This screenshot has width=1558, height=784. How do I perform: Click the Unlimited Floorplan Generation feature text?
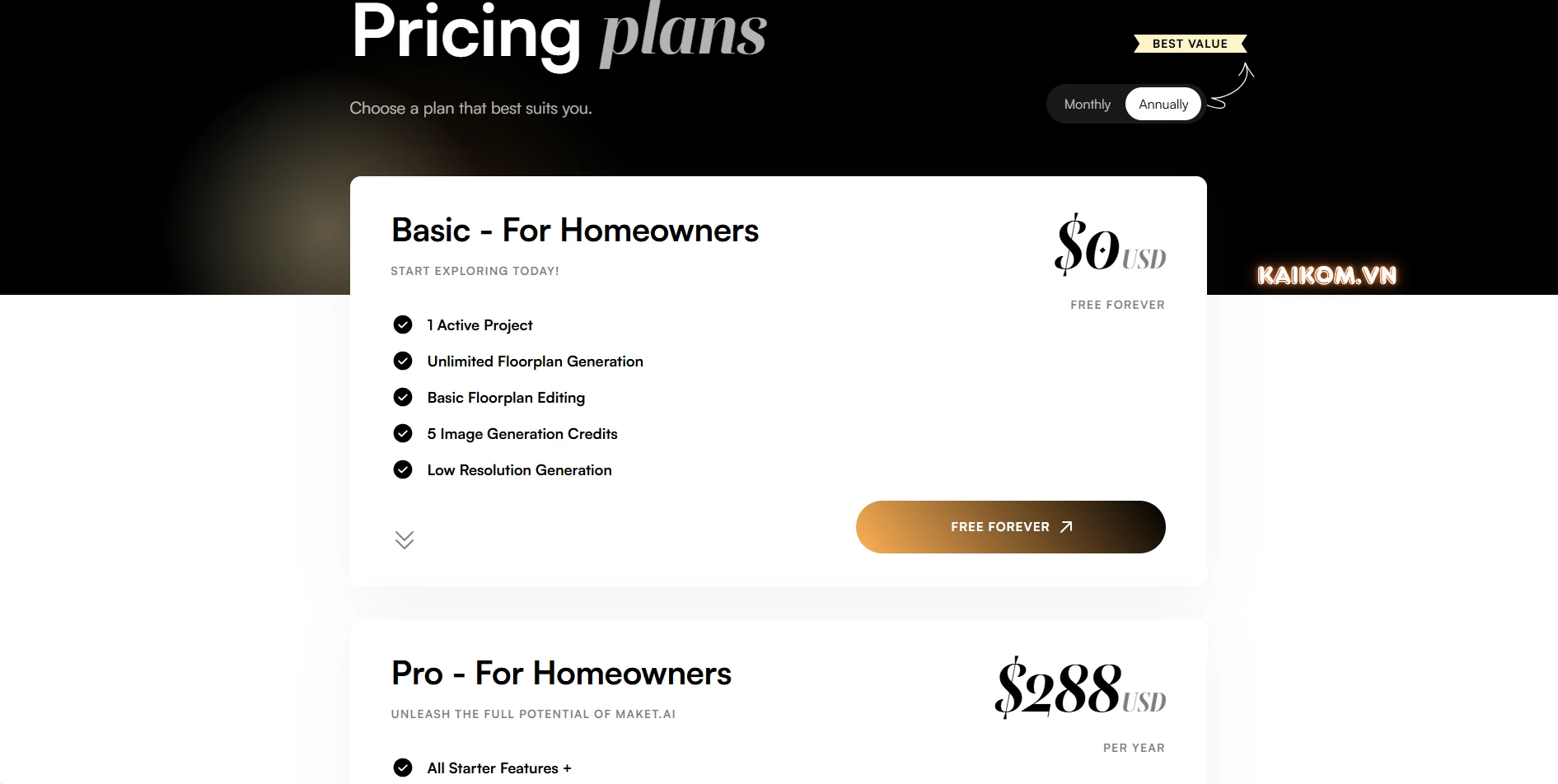tap(535, 362)
